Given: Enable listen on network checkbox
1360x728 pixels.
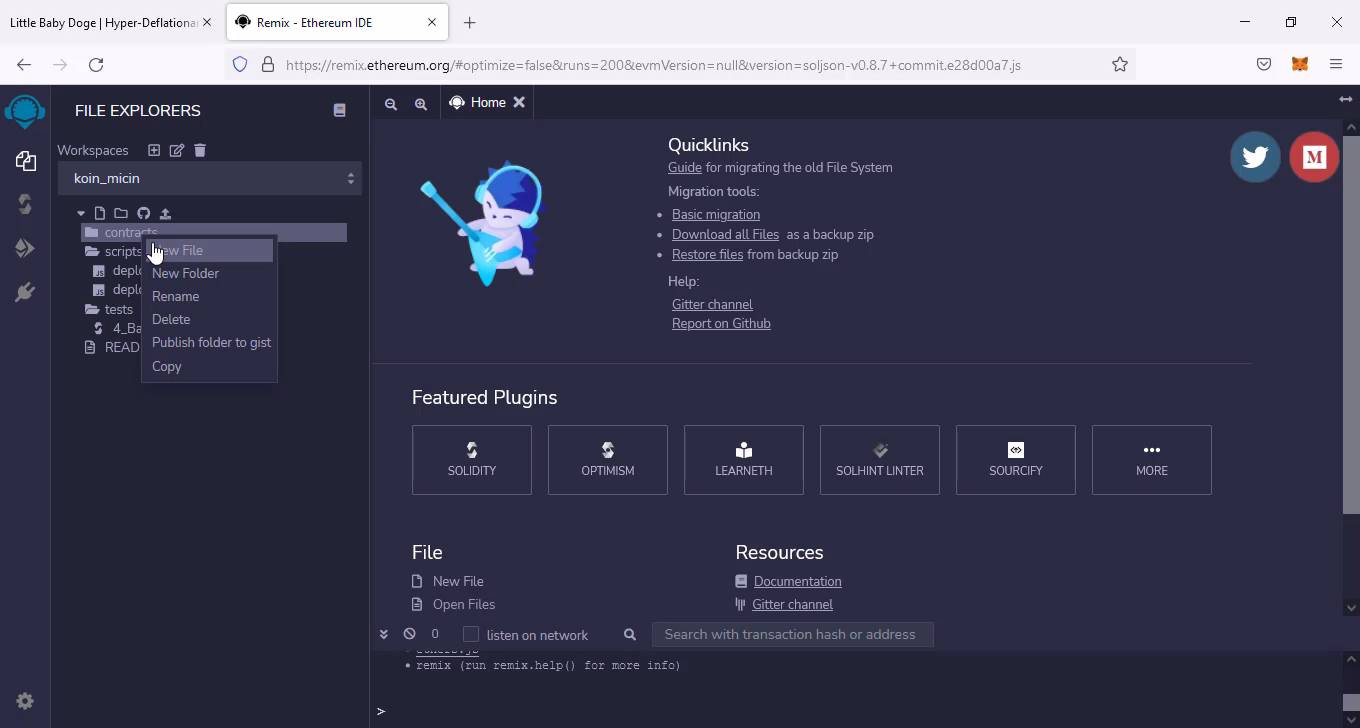Looking at the screenshot, I should pos(471,635).
